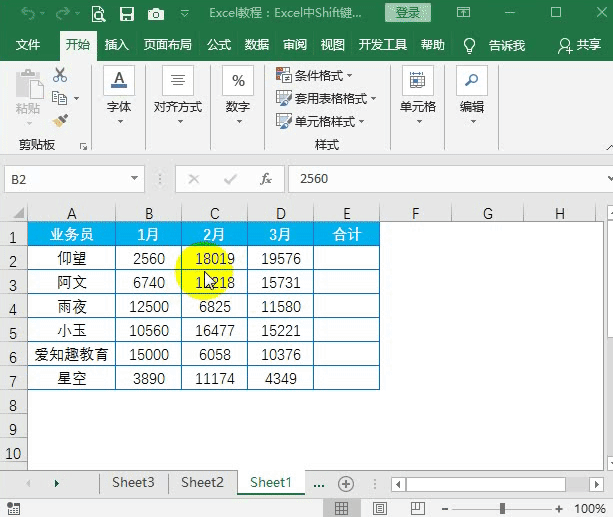Open 套用表格格式 table format menu
The width and height of the screenshot is (613, 517).
coord(326,98)
